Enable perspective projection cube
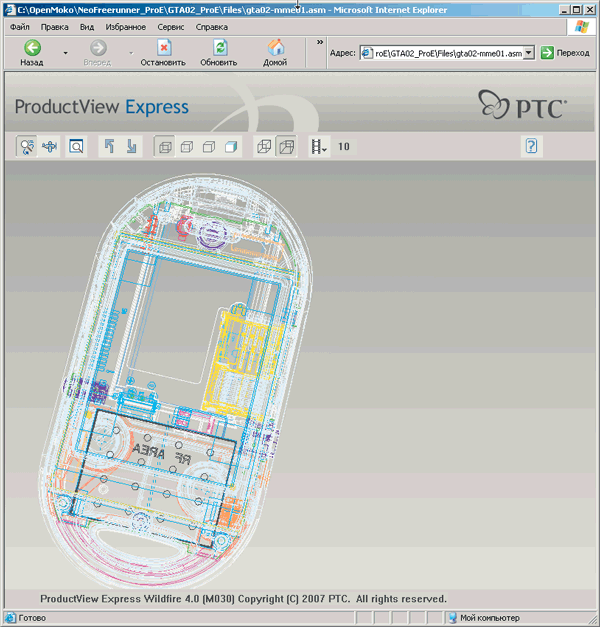The width and height of the screenshot is (600, 627). pos(287,147)
